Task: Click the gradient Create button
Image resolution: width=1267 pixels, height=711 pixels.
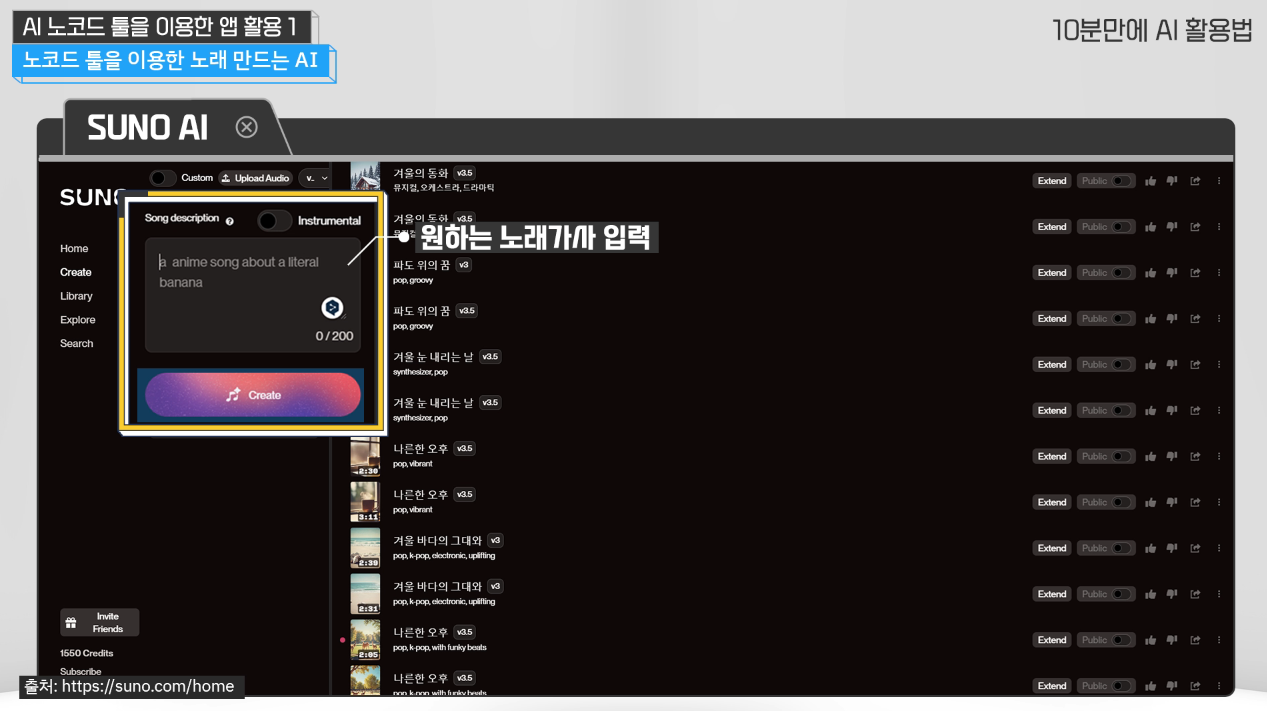Action: coord(253,395)
